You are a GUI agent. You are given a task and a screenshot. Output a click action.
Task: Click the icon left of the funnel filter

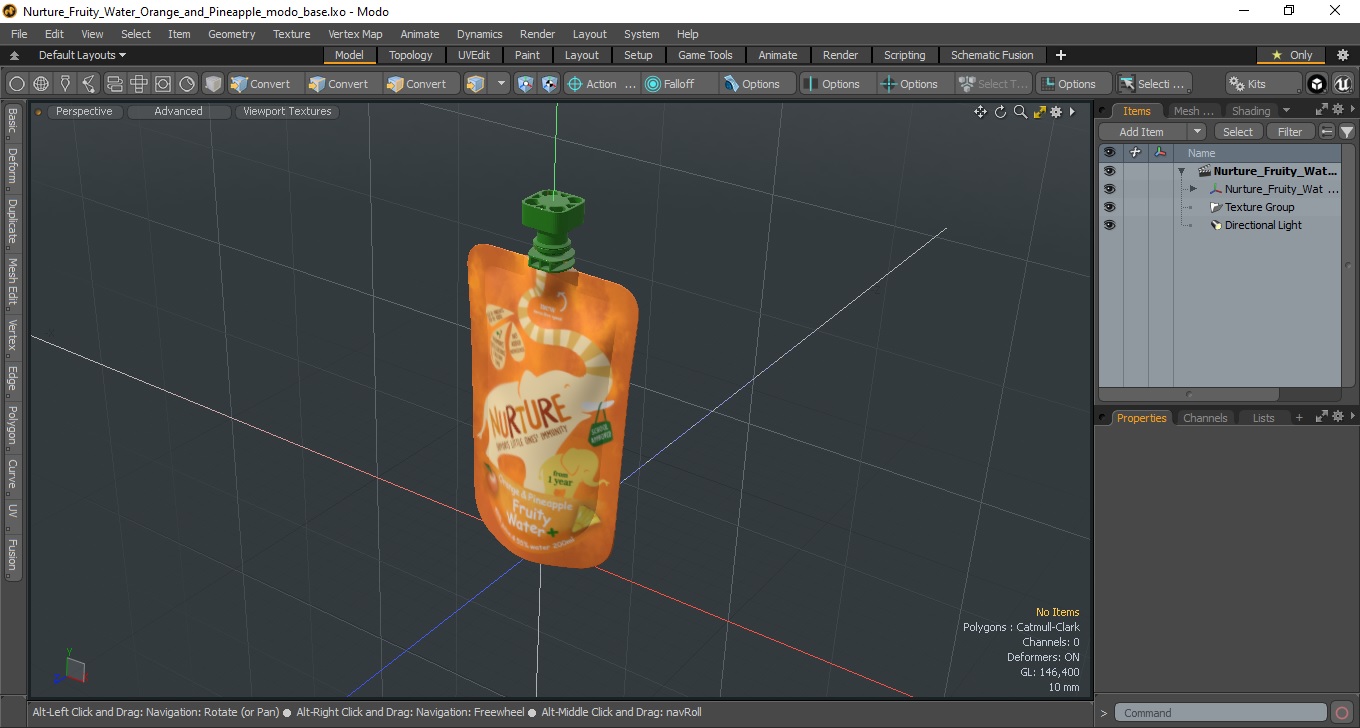[1327, 132]
